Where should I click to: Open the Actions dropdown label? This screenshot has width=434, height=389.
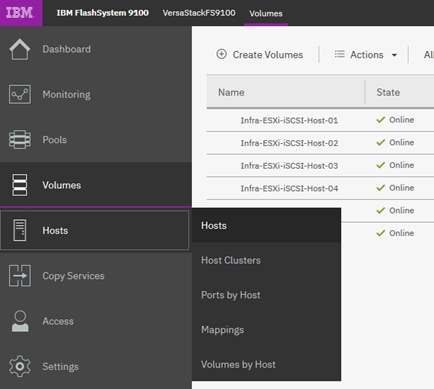(x=367, y=55)
